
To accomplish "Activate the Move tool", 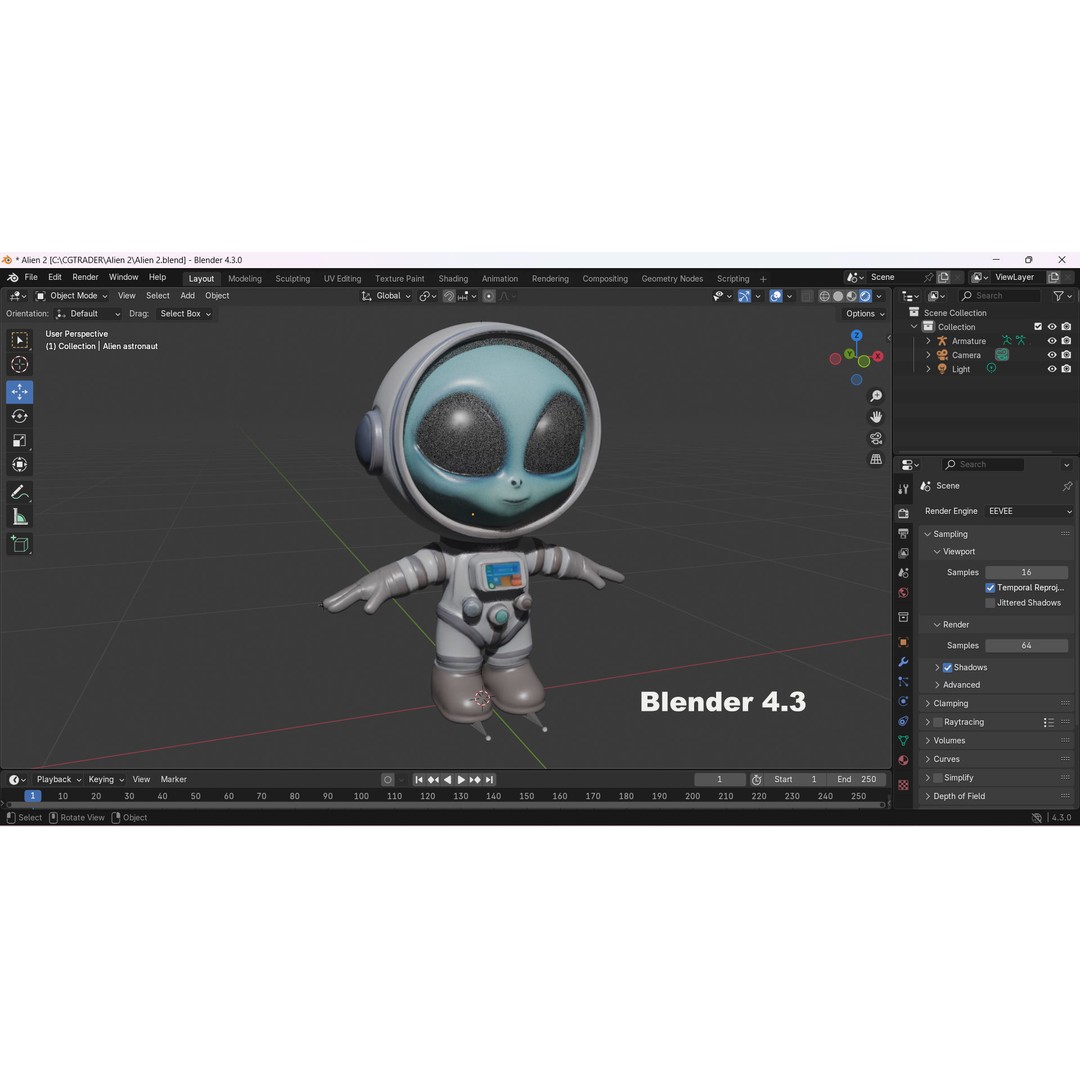I will [x=19, y=392].
